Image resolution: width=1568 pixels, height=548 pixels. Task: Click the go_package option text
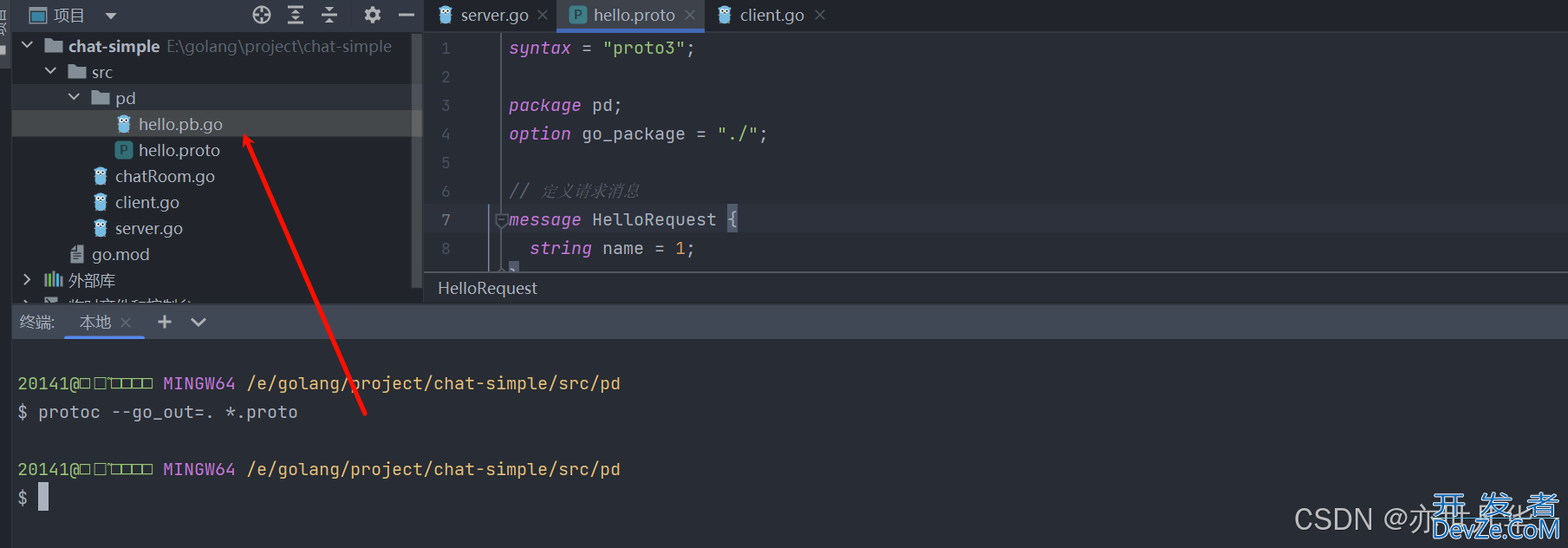coord(633,134)
